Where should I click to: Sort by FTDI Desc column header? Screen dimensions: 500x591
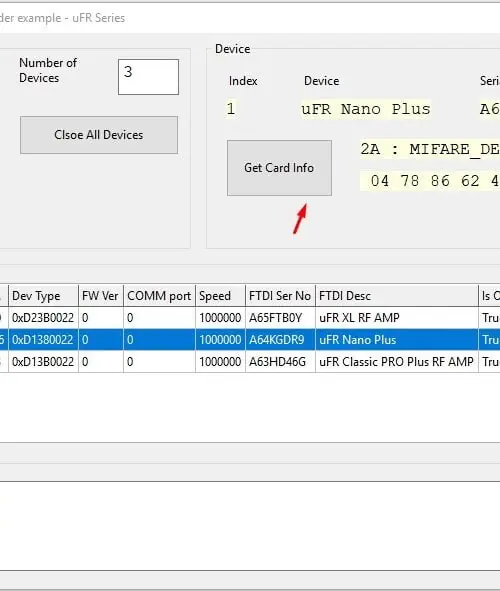click(x=396, y=296)
